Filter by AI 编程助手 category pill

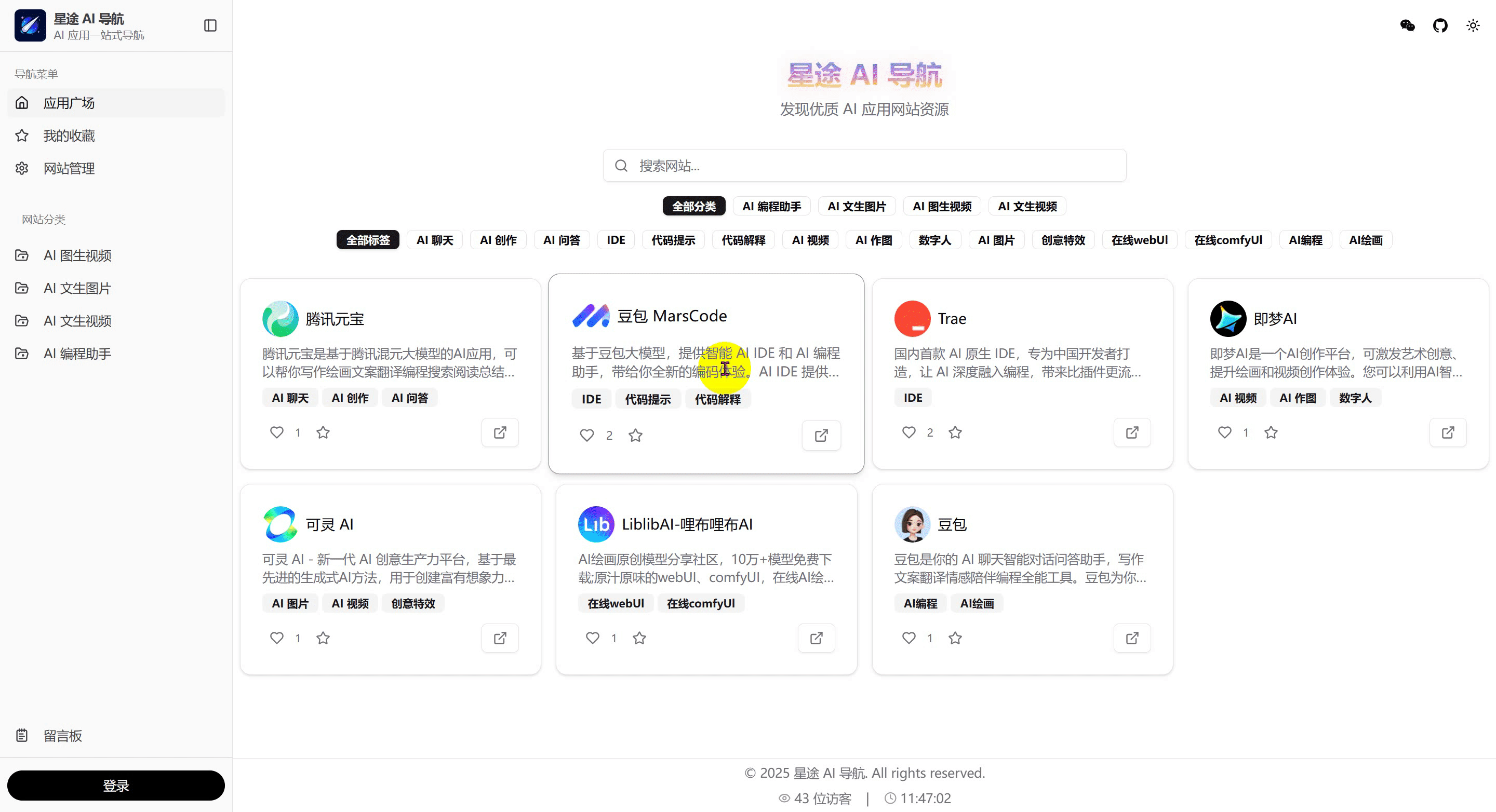[772, 206]
